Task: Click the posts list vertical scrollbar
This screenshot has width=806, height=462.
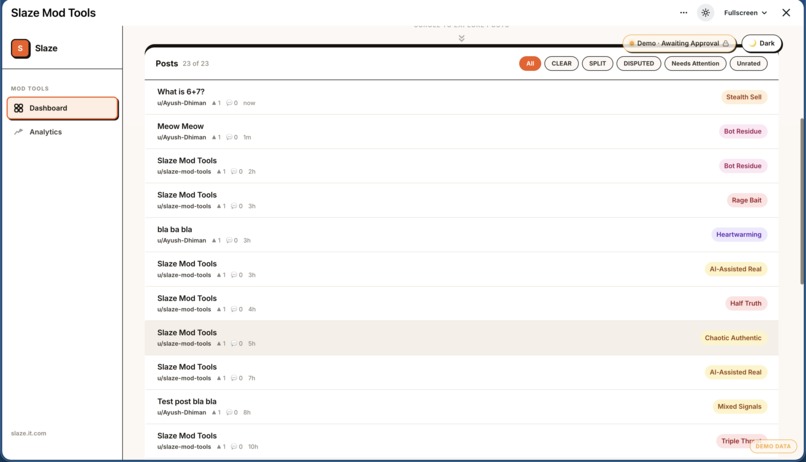Action: click(x=802, y=200)
